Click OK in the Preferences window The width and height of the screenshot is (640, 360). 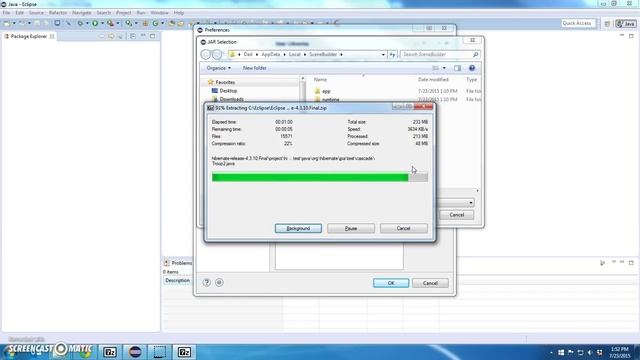coord(391,283)
